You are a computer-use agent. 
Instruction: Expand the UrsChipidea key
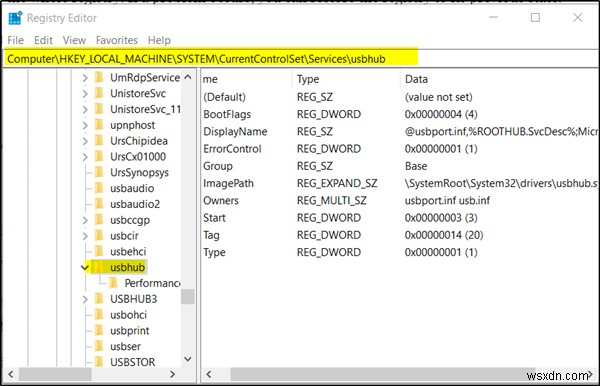coord(85,141)
